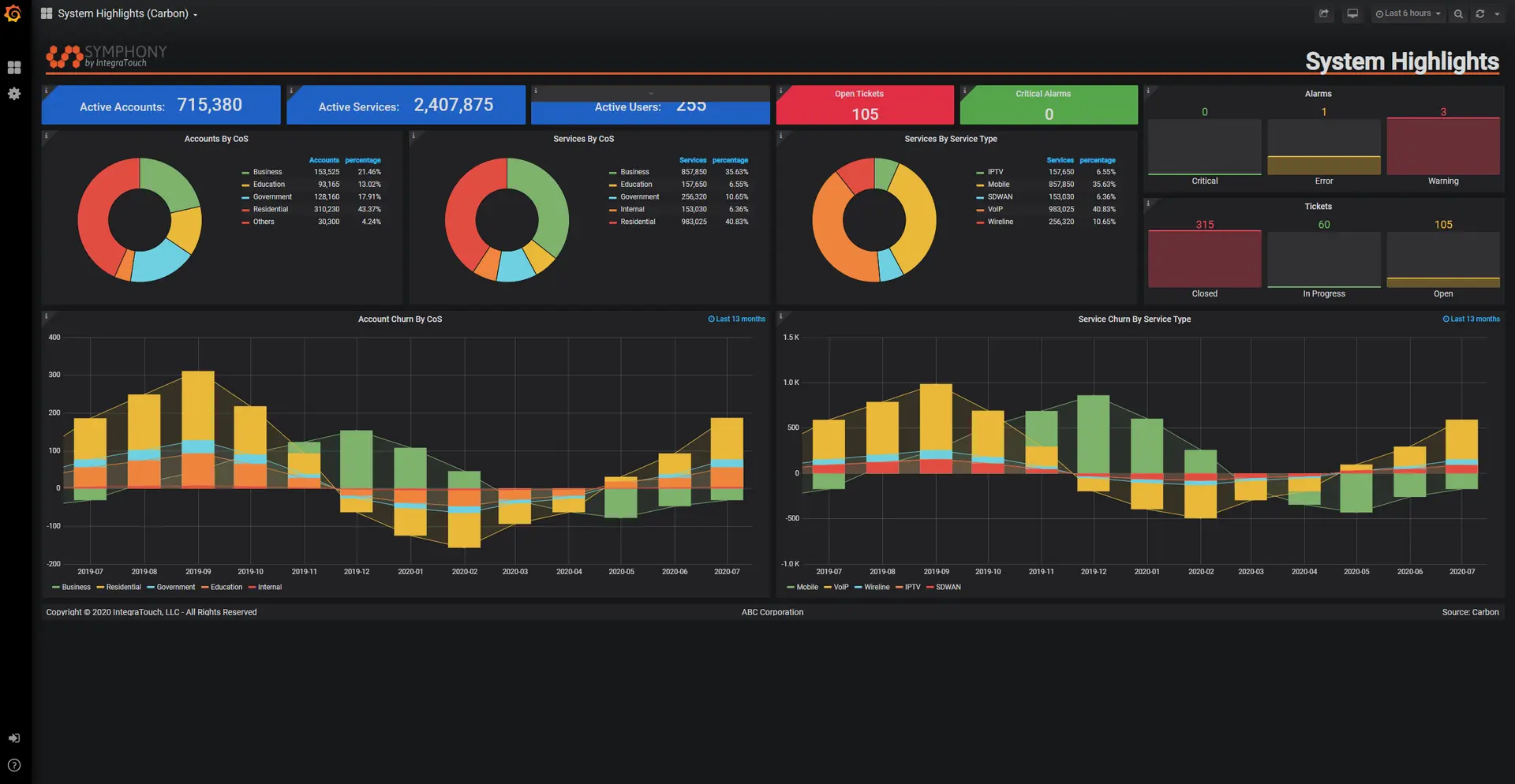
Task: Expand the Last 6 hours time picker
Action: coord(1408,13)
